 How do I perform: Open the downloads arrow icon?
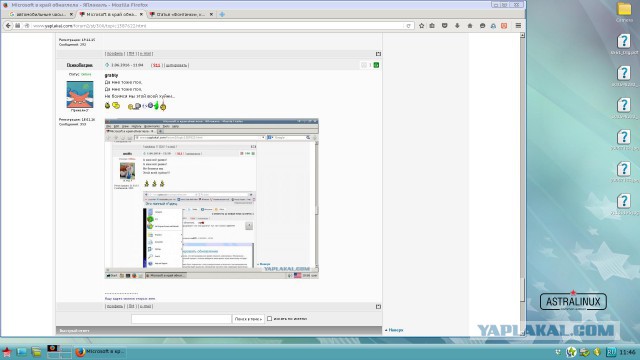[457, 26]
